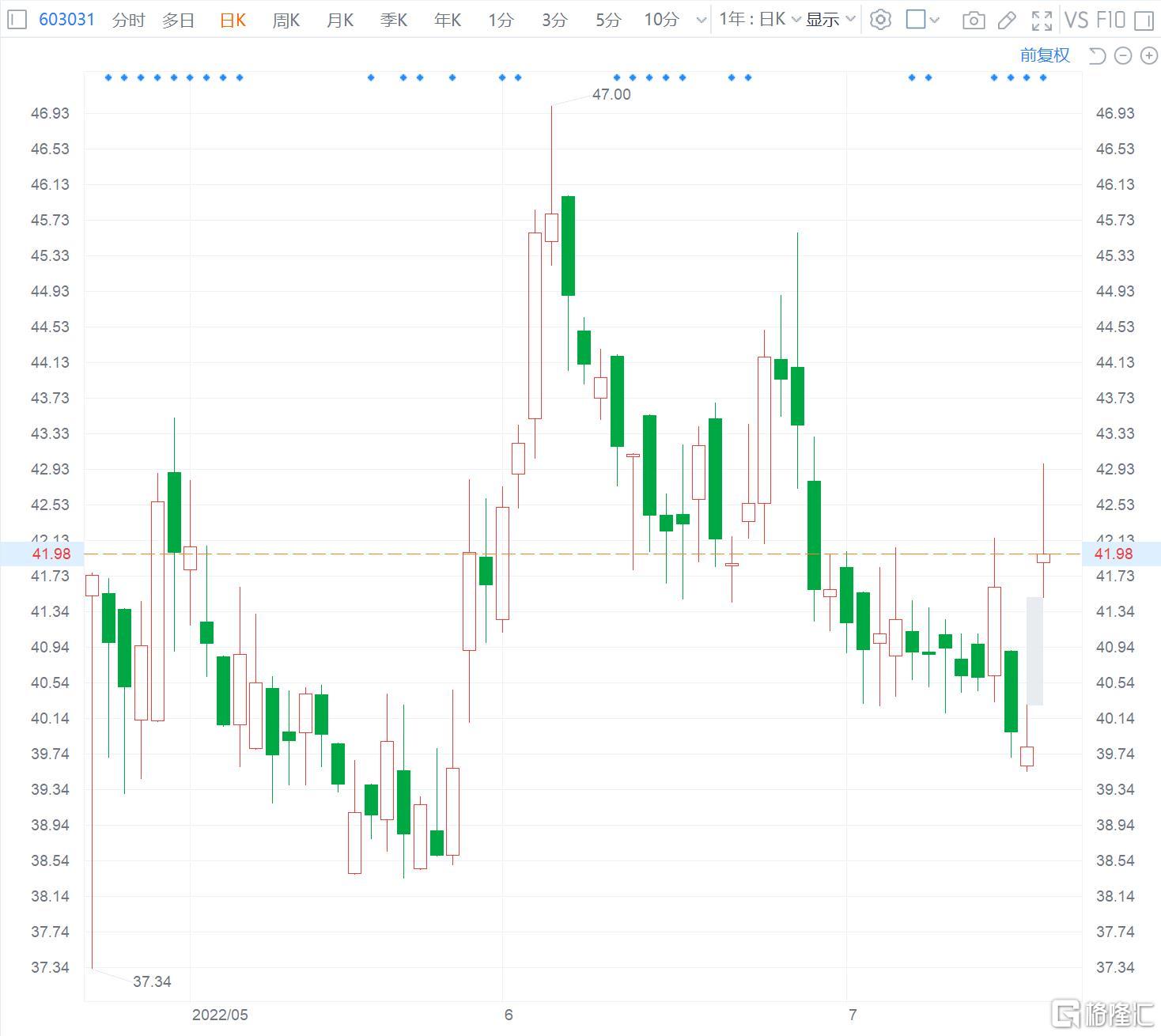Open F10 company info
The width and height of the screenshot is (1161, 1036).
pos(1110,20)
